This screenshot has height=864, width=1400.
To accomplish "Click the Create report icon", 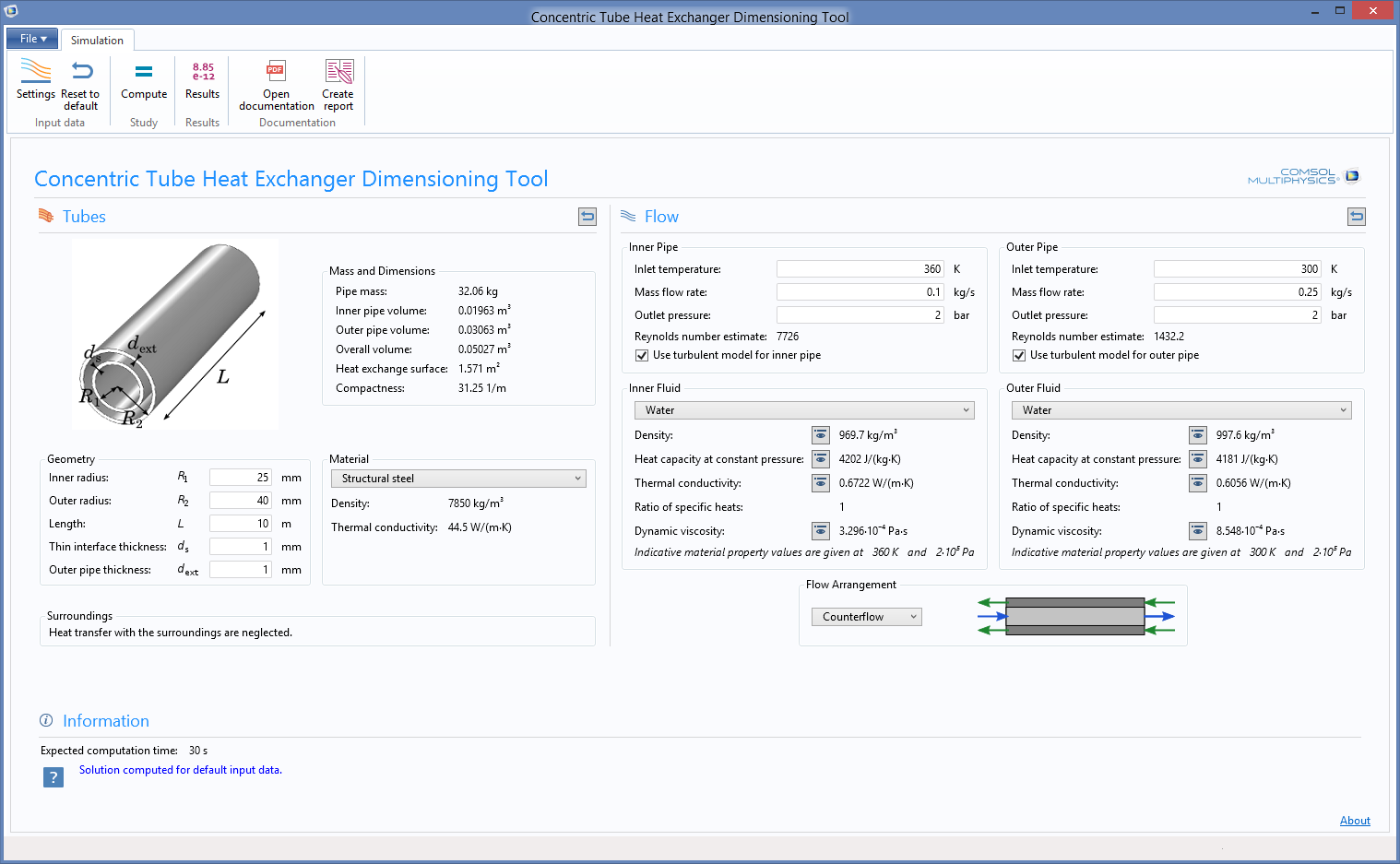I will [338, 72].
